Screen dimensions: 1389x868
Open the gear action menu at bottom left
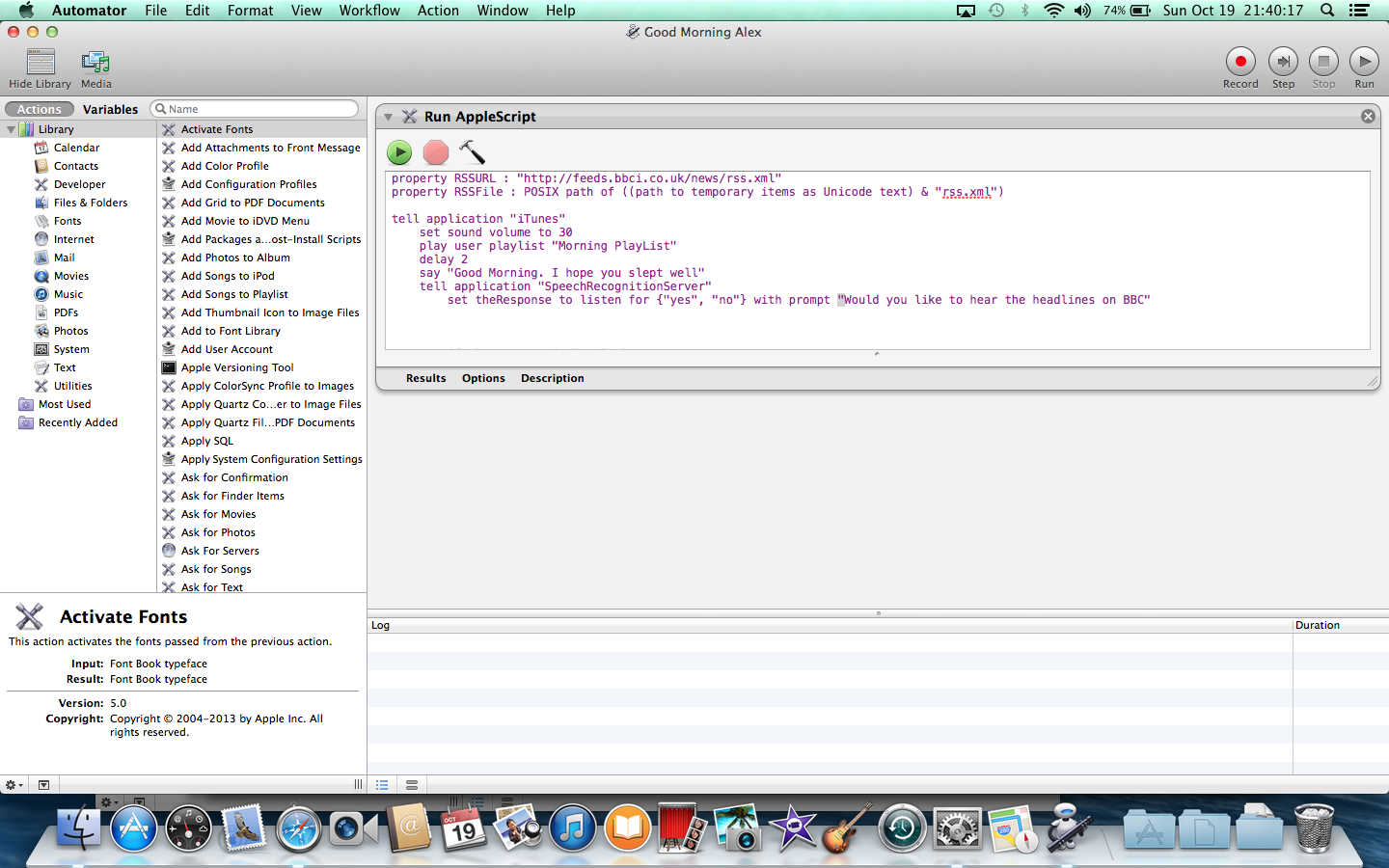pyautogui.click(x=14, y=785)
